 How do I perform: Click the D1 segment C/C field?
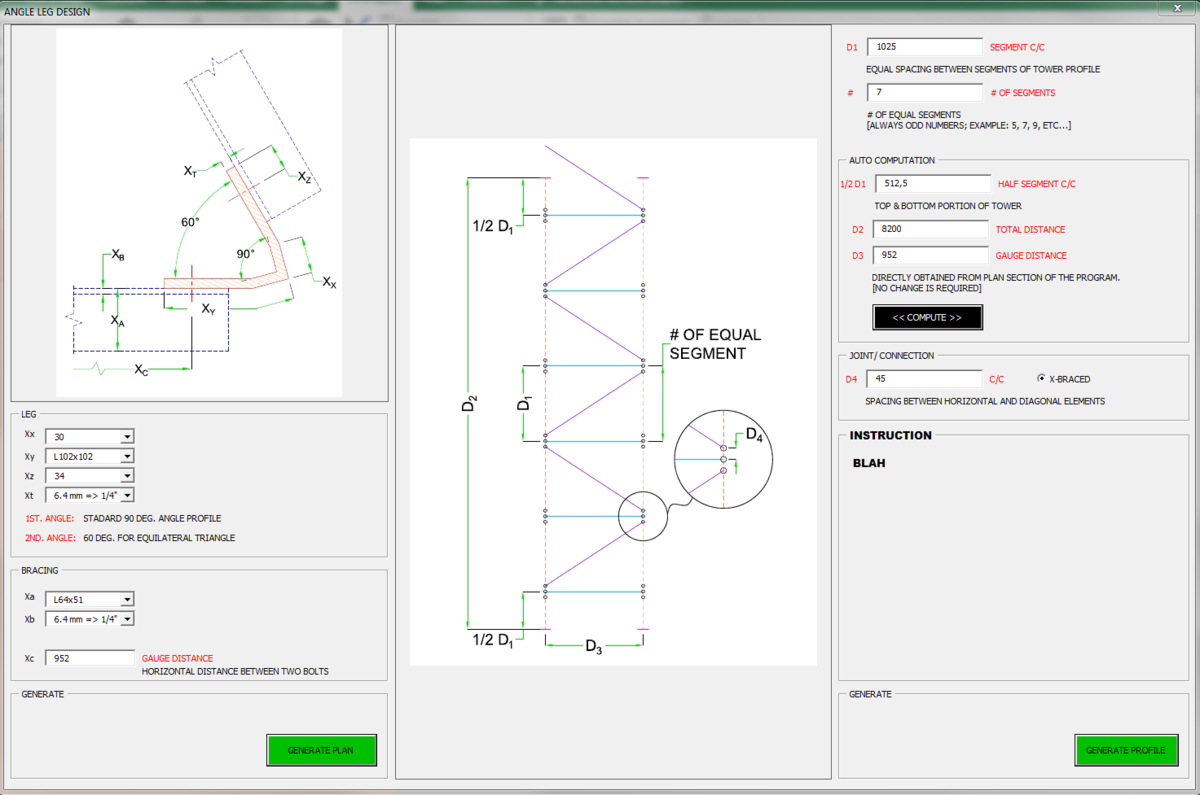[x=925, y=47]
